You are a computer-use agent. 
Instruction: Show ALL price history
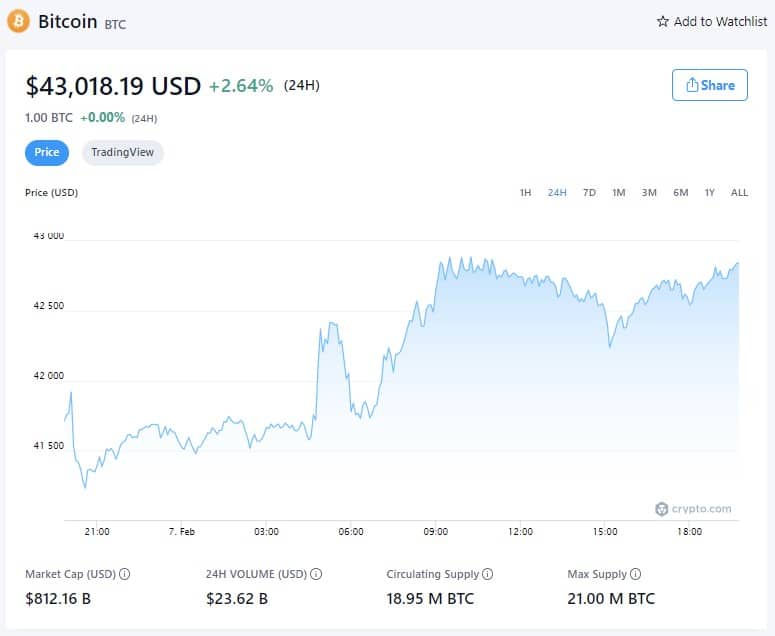pyautogui.click(x=739, y=193)
